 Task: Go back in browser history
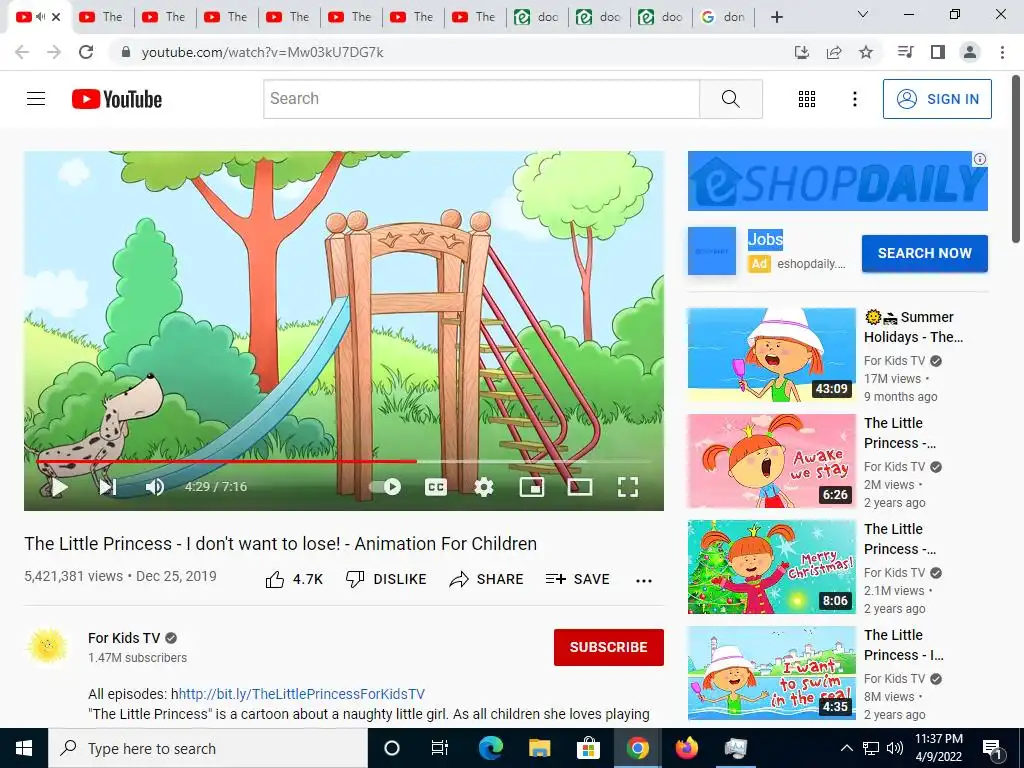22,52
